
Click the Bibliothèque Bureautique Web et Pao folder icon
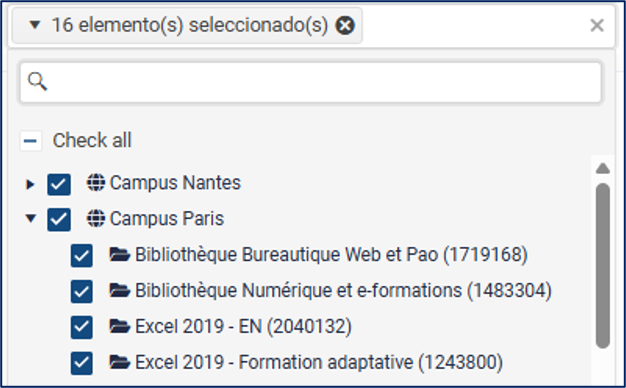pos(119,254)
